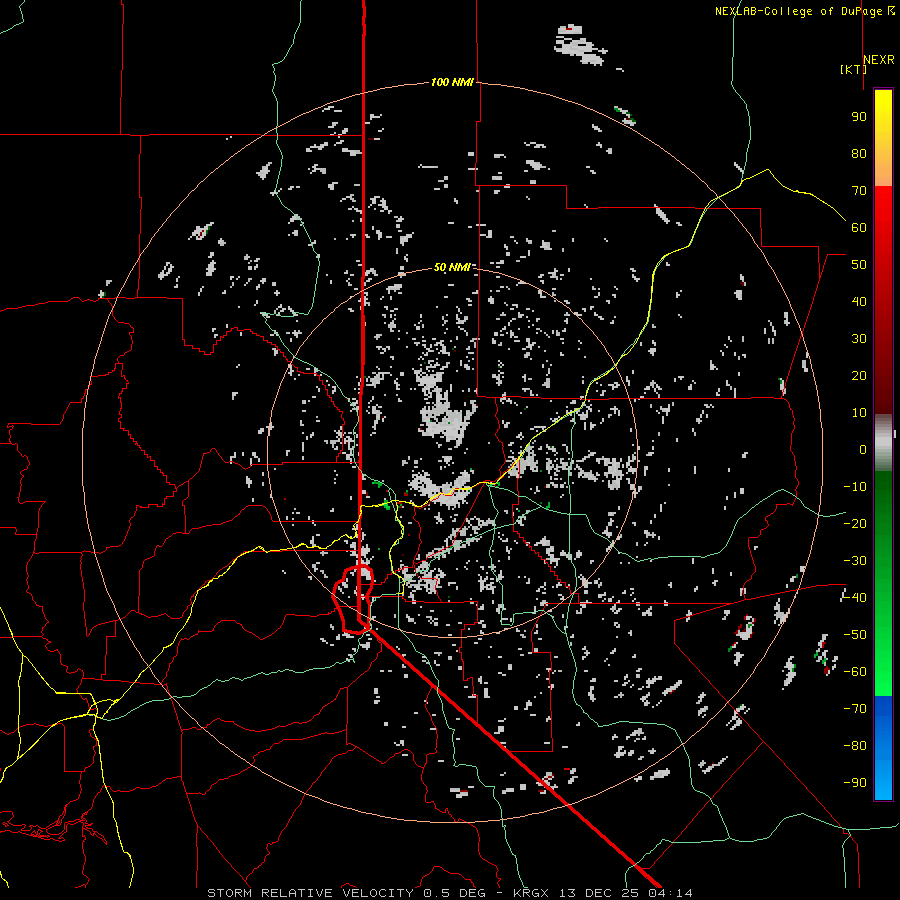
Task: Click the 0 value on the velocity scale
Action: [x=863, y=449]
